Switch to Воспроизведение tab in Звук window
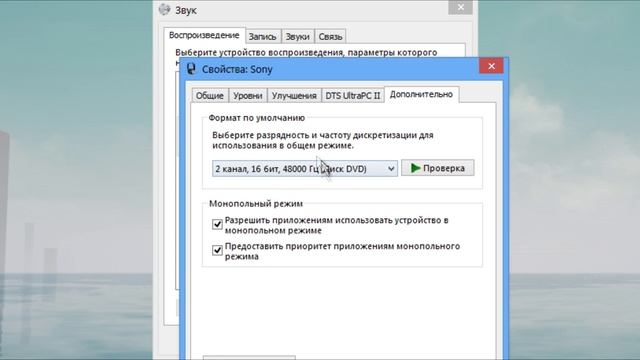640x360 pixels. click(204, 36)
